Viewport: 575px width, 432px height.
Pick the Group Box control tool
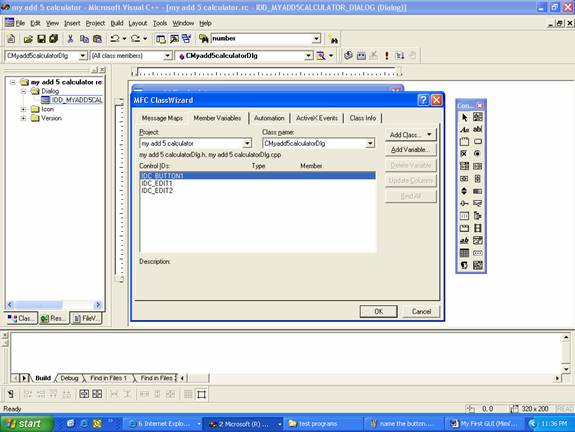[465, 142]
